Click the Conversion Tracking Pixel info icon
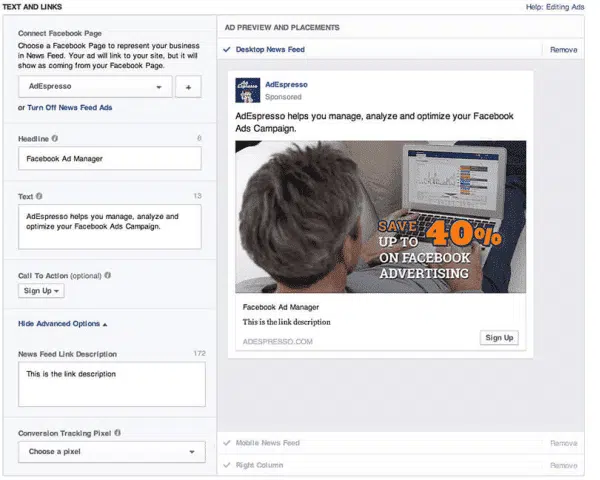 click(117, 433)
